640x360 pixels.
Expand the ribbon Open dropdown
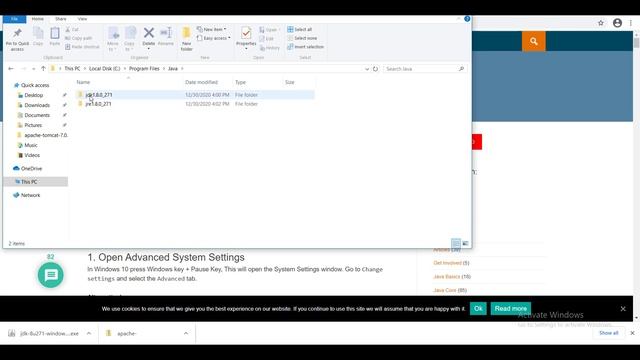[x=269, y=30]
